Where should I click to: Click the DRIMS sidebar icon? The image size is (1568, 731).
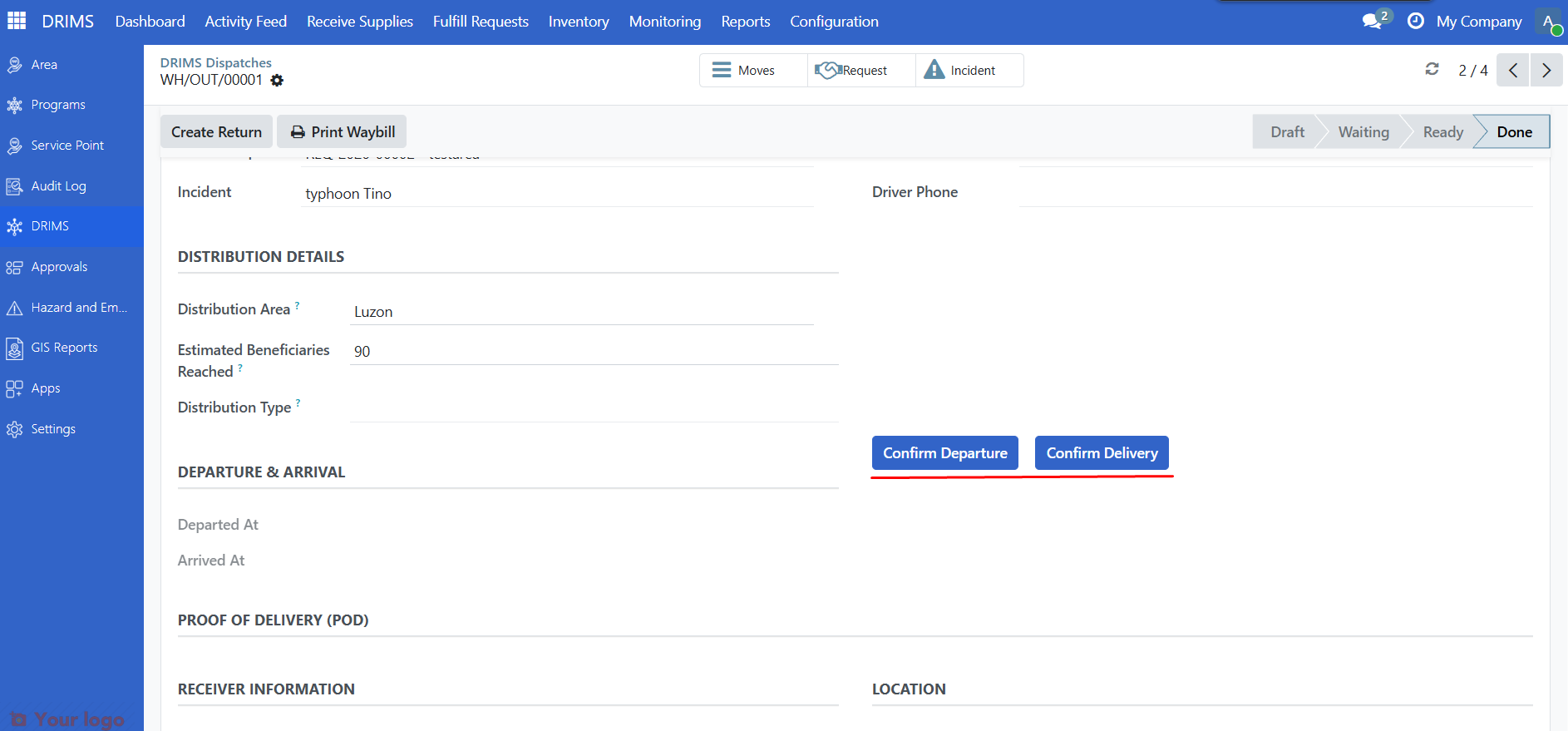(14, 226)
